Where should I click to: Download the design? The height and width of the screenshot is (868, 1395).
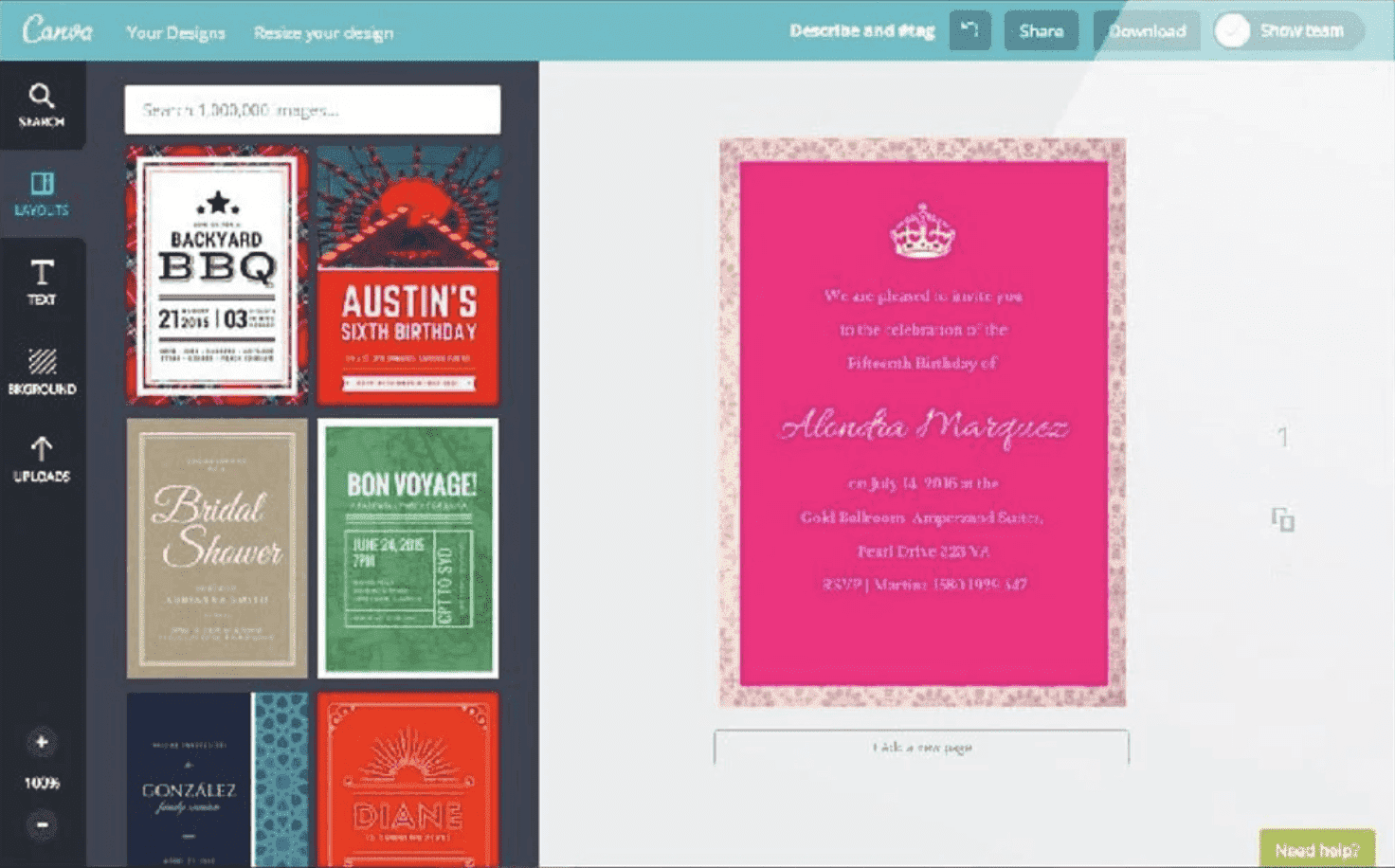(x=1147, y=30)
